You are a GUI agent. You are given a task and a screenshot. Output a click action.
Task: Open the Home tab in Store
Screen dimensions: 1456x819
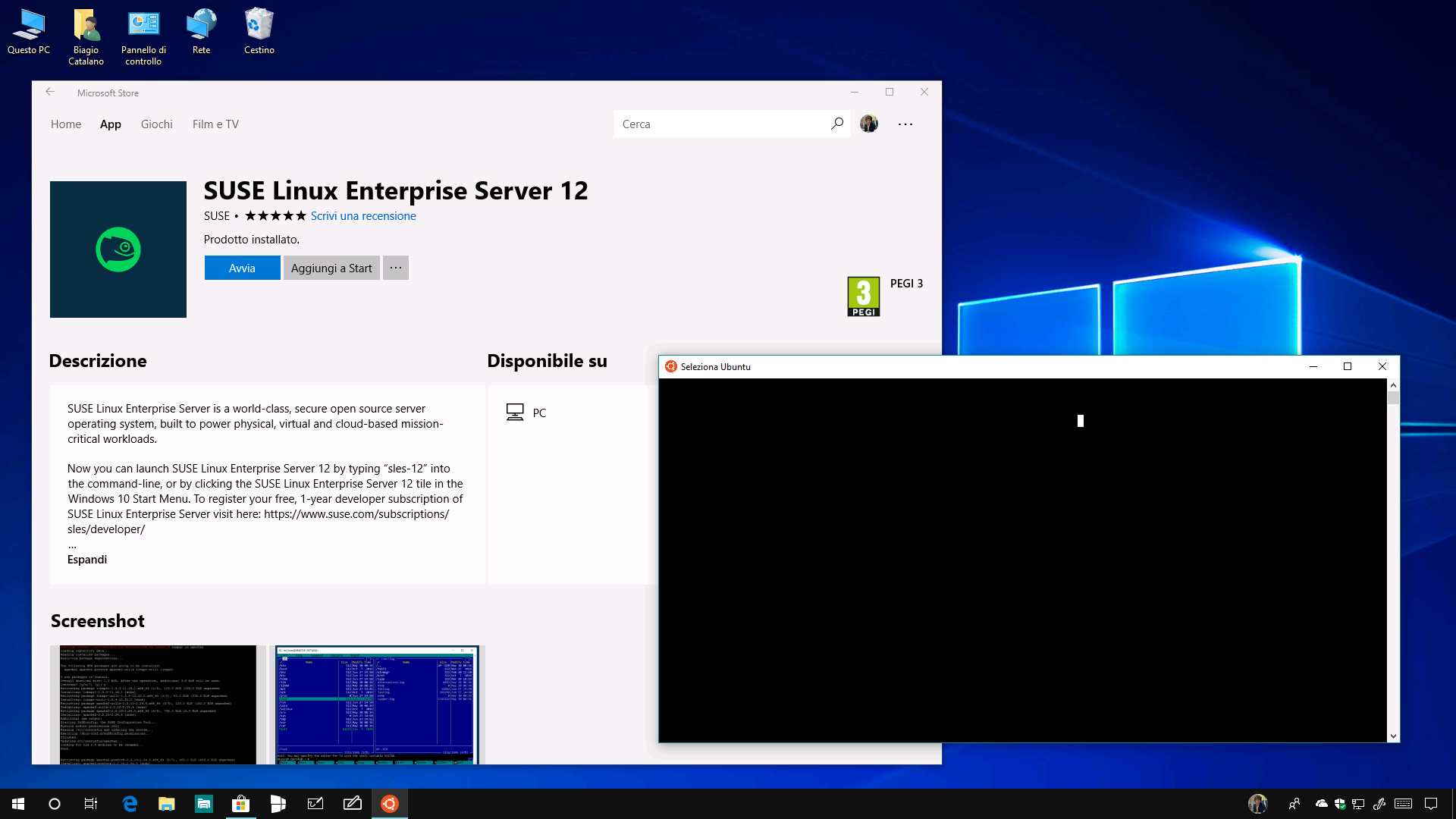pyautogui.click(x=66, y=124)
